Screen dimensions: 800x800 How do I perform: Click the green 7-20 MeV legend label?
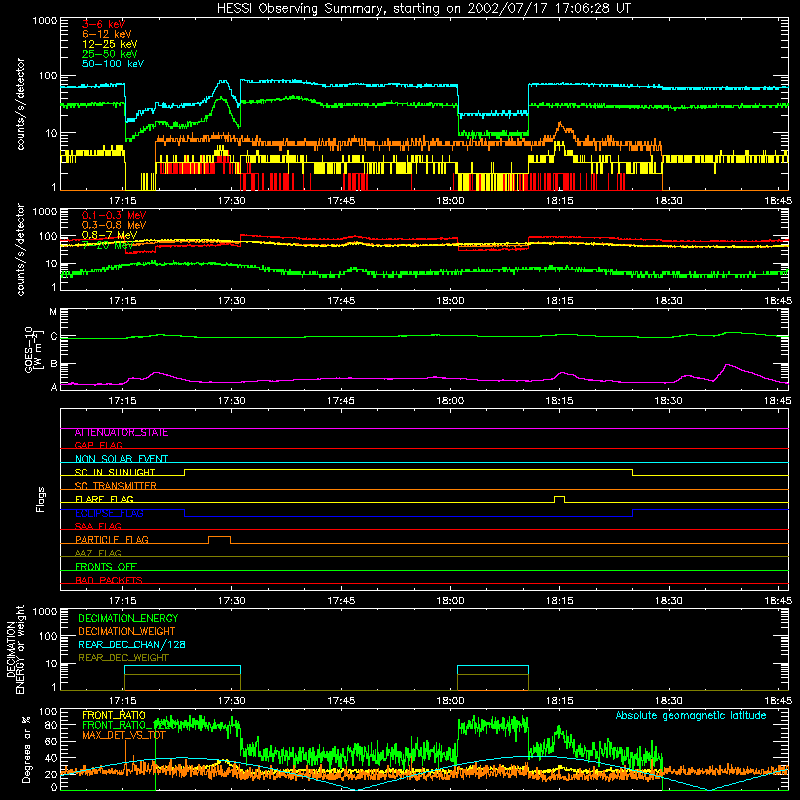[x=108, y=245]
